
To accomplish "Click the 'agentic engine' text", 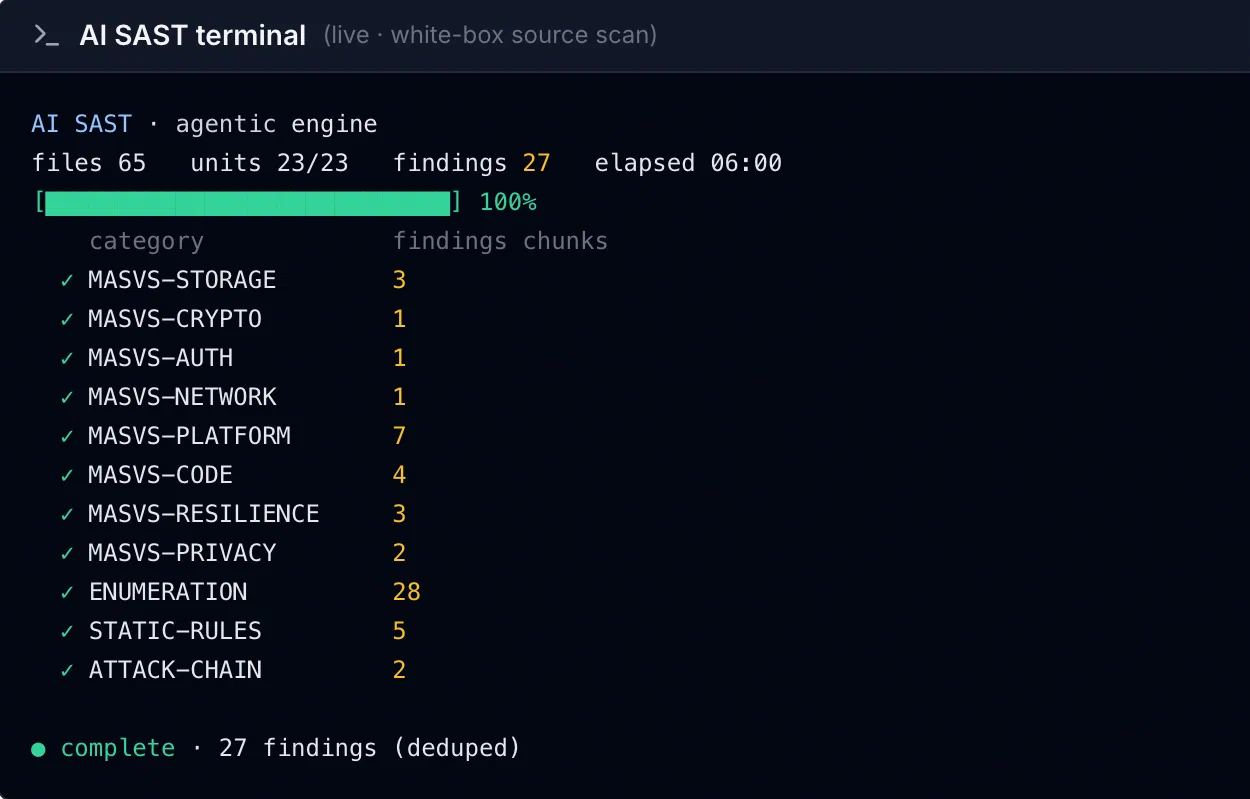I will pyautogui.click(x=277, y=125).
